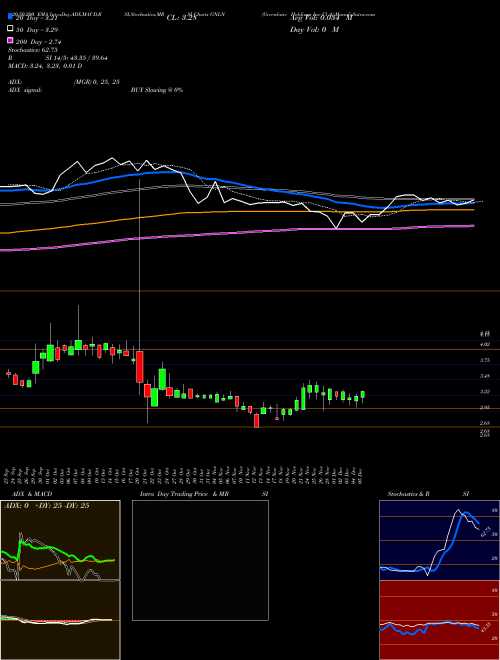
Task: Click the last green candlestick on the right
Action: (363, 394)
